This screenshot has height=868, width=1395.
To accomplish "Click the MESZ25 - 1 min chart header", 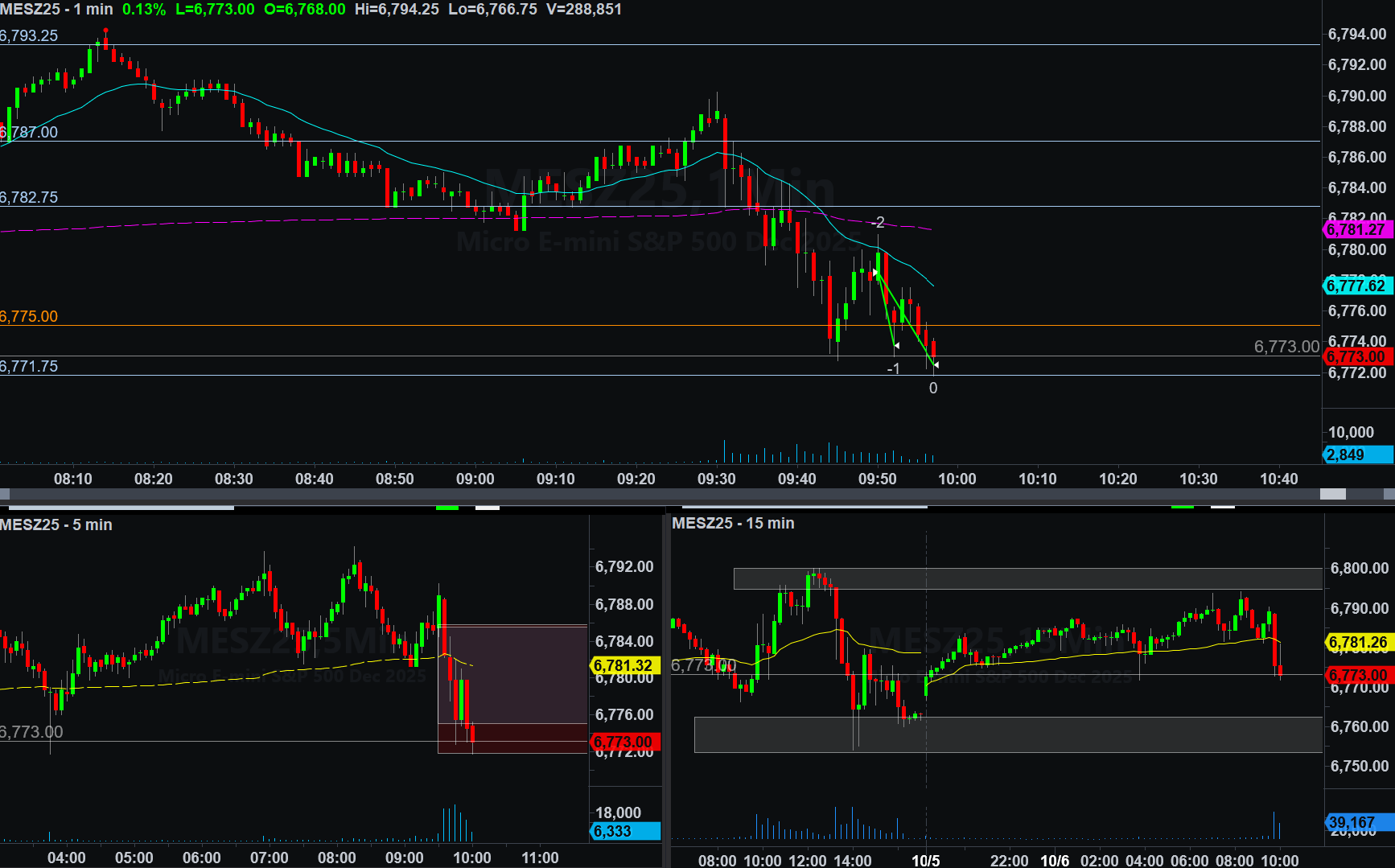I will (56, 10).
